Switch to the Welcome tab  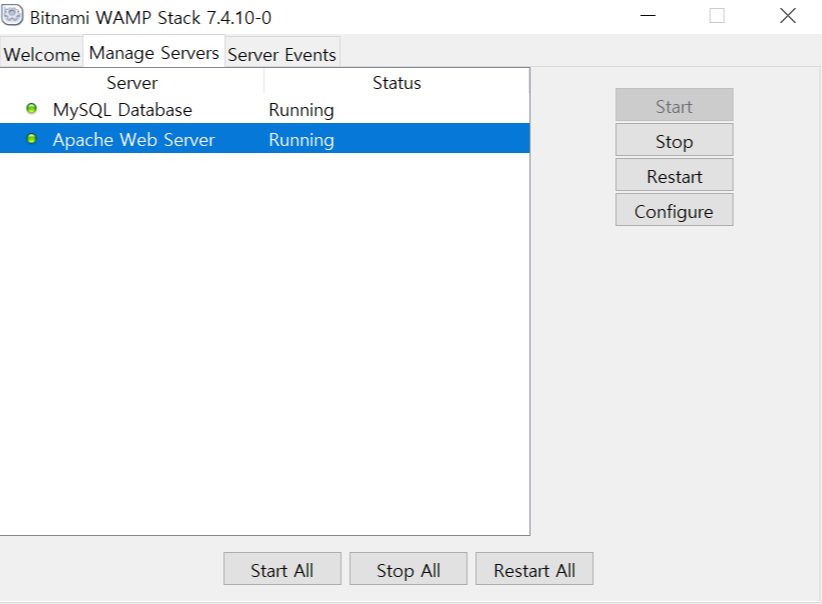[x=41, y=54]
